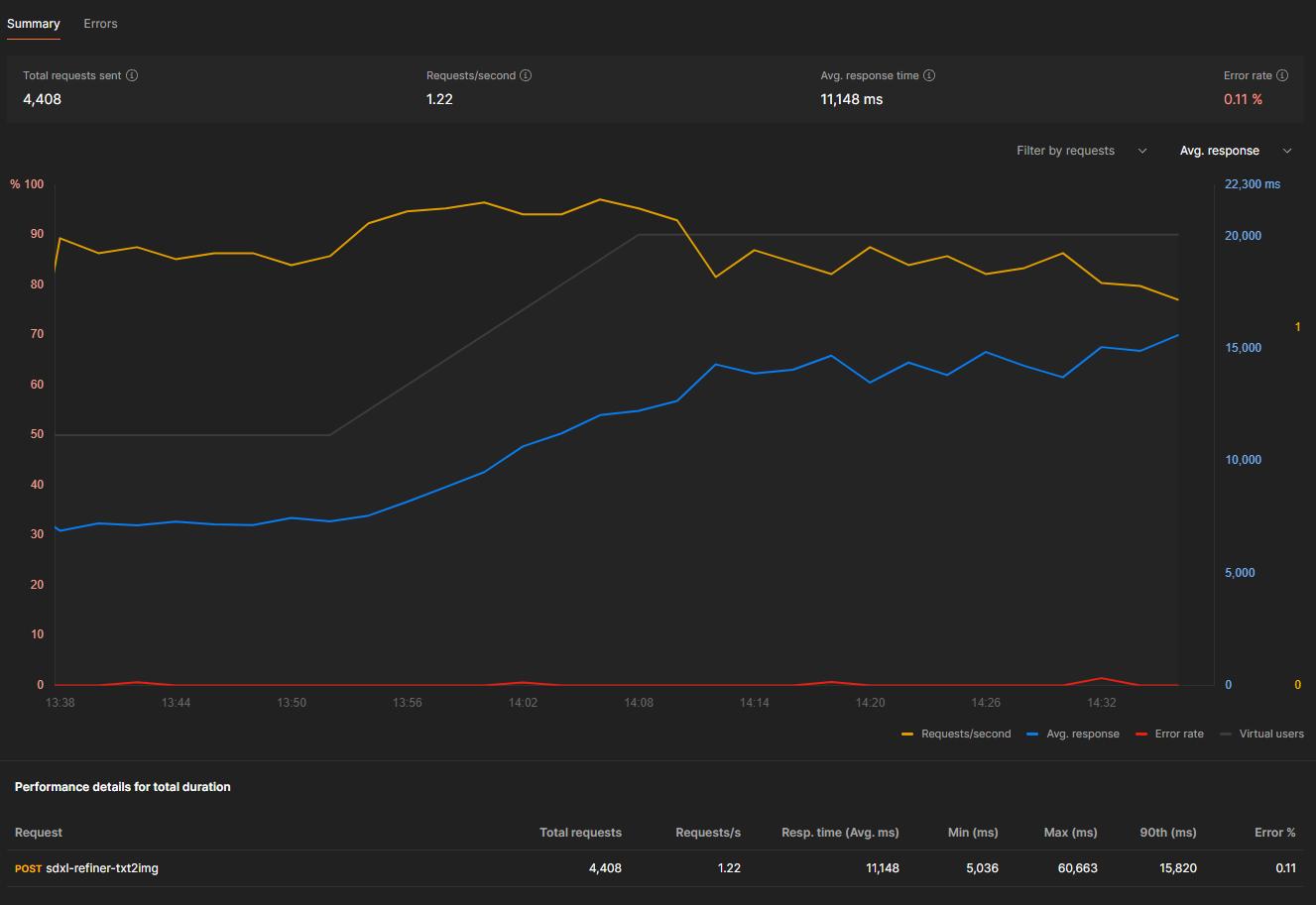Click the Total requests column header
This screenshot has height=905, width=1316.
(580, 833)
